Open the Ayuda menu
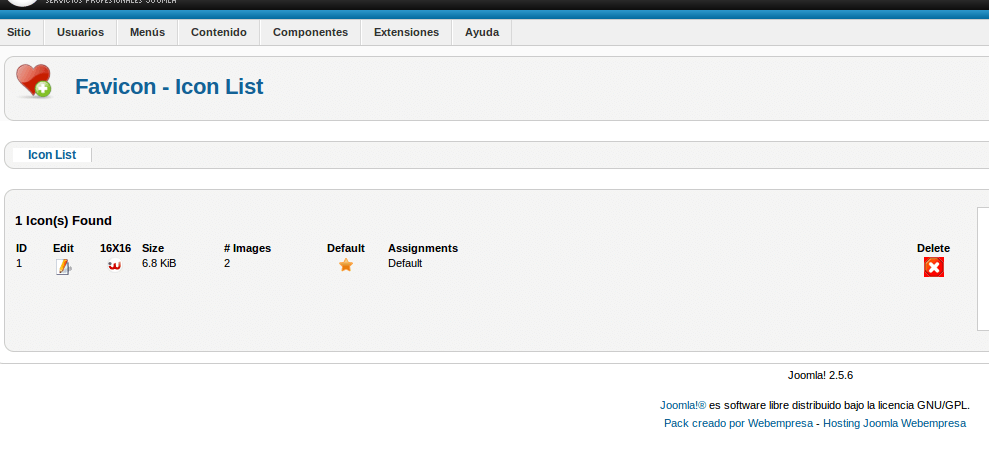The image size is (989, 470). coord(482,32)
